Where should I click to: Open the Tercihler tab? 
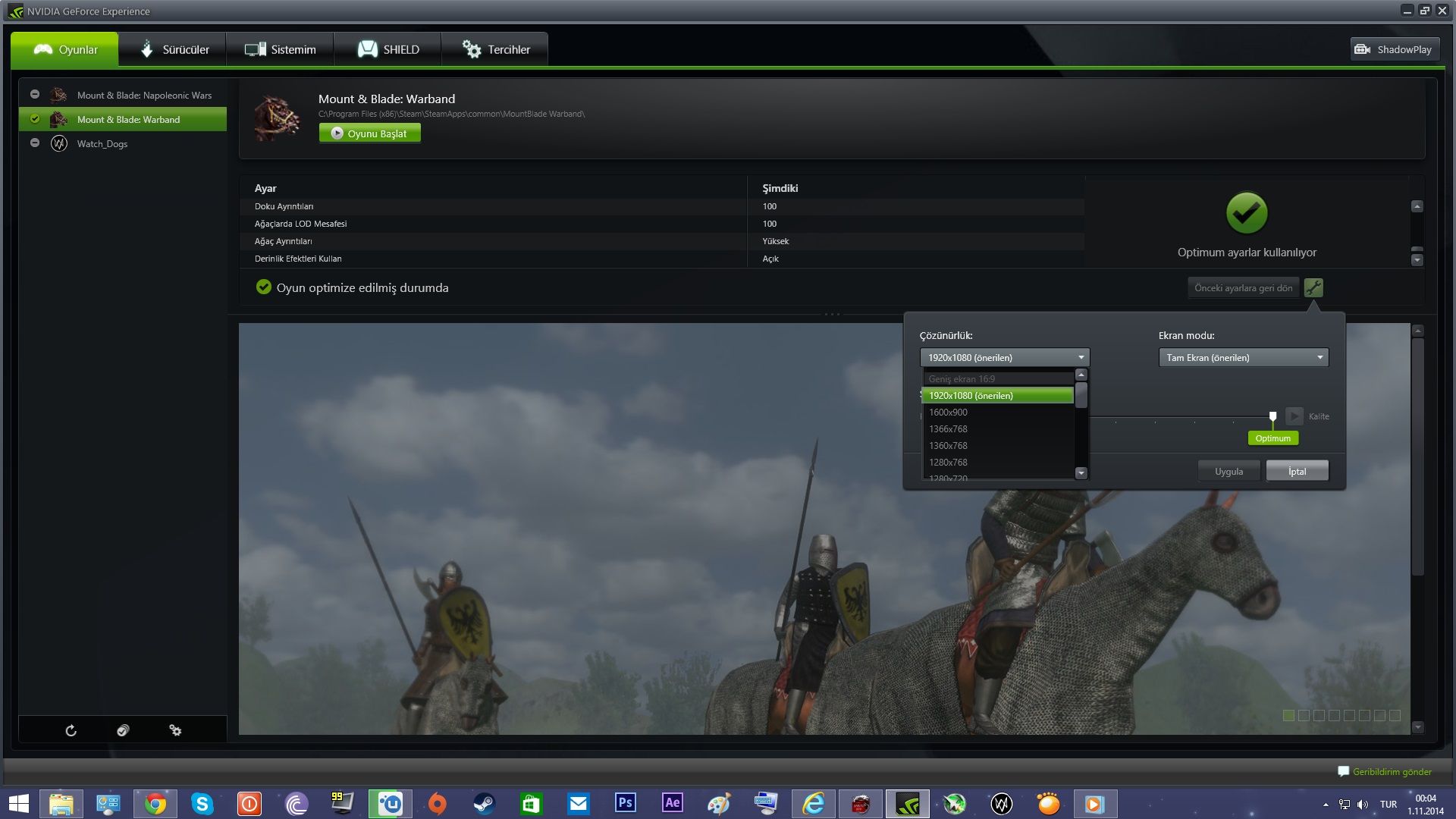[495, 49]
